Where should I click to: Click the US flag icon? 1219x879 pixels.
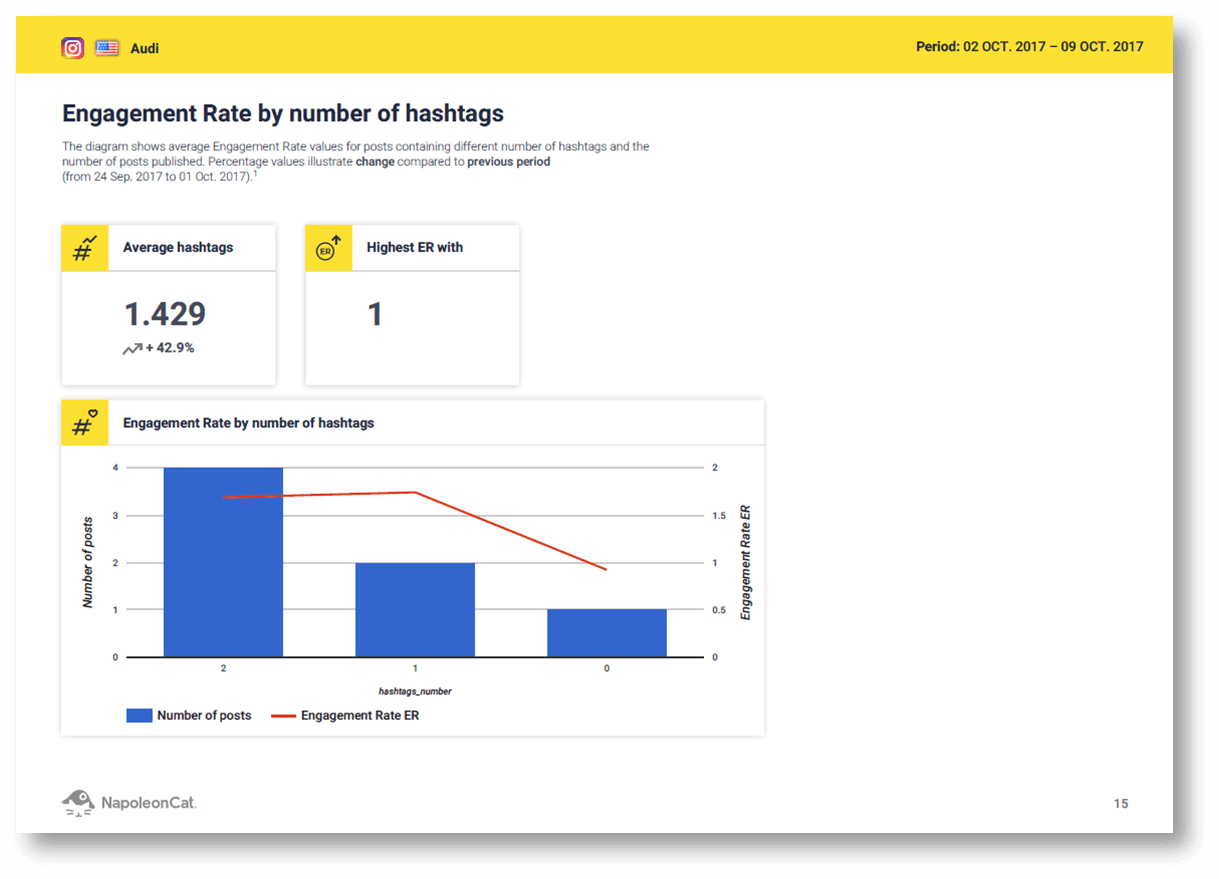pyautogui.click(x=107, y=47)
